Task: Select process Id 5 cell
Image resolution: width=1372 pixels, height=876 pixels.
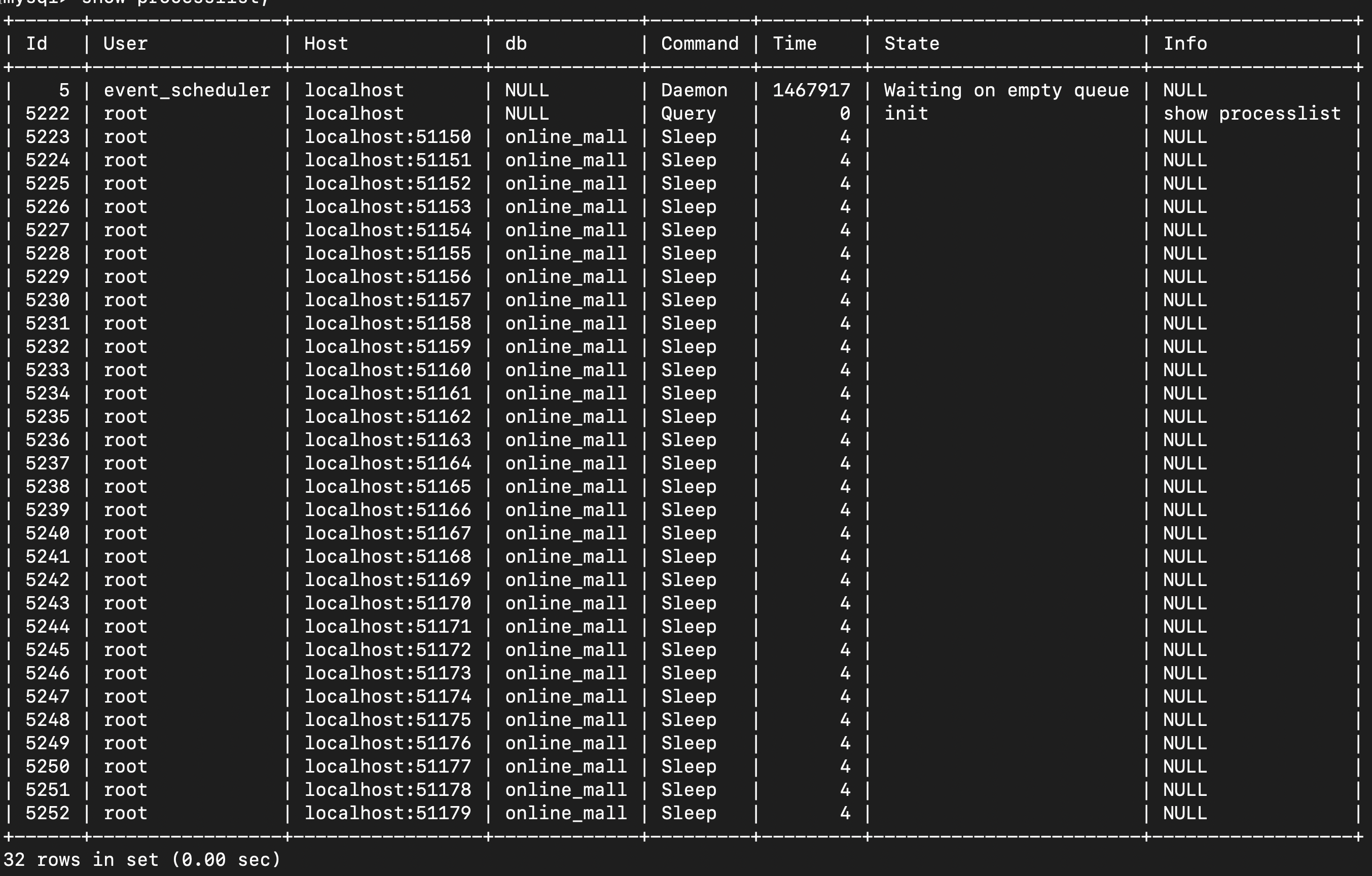Action: coord(64,91)
